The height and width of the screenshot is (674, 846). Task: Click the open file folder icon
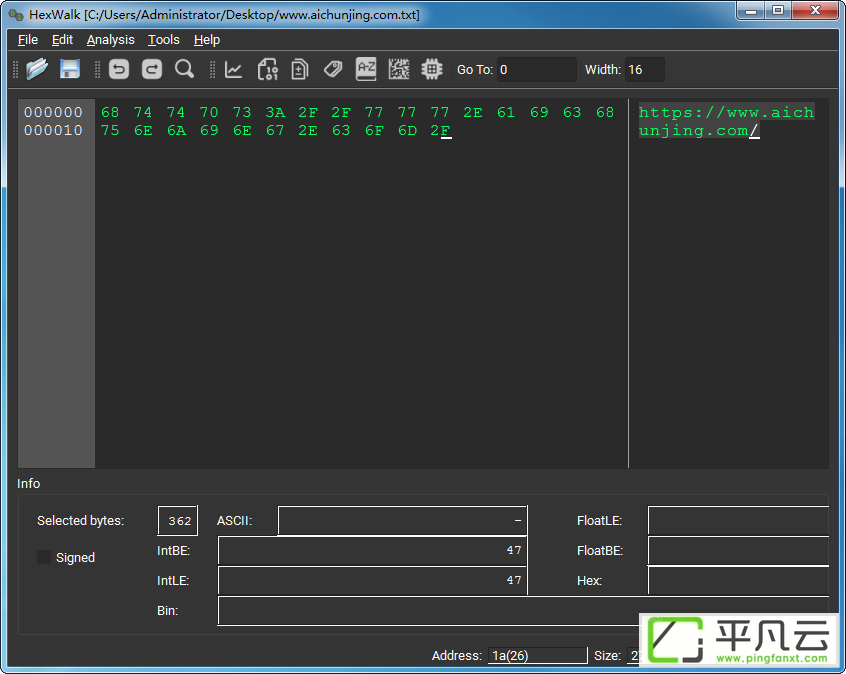37,69
